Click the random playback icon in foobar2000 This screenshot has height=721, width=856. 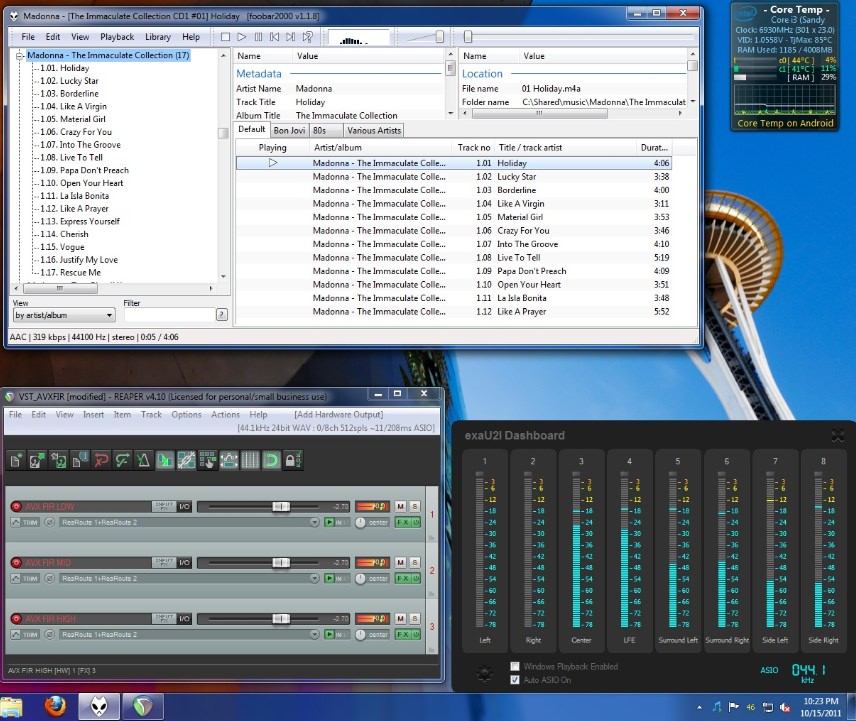pos(307,37)
